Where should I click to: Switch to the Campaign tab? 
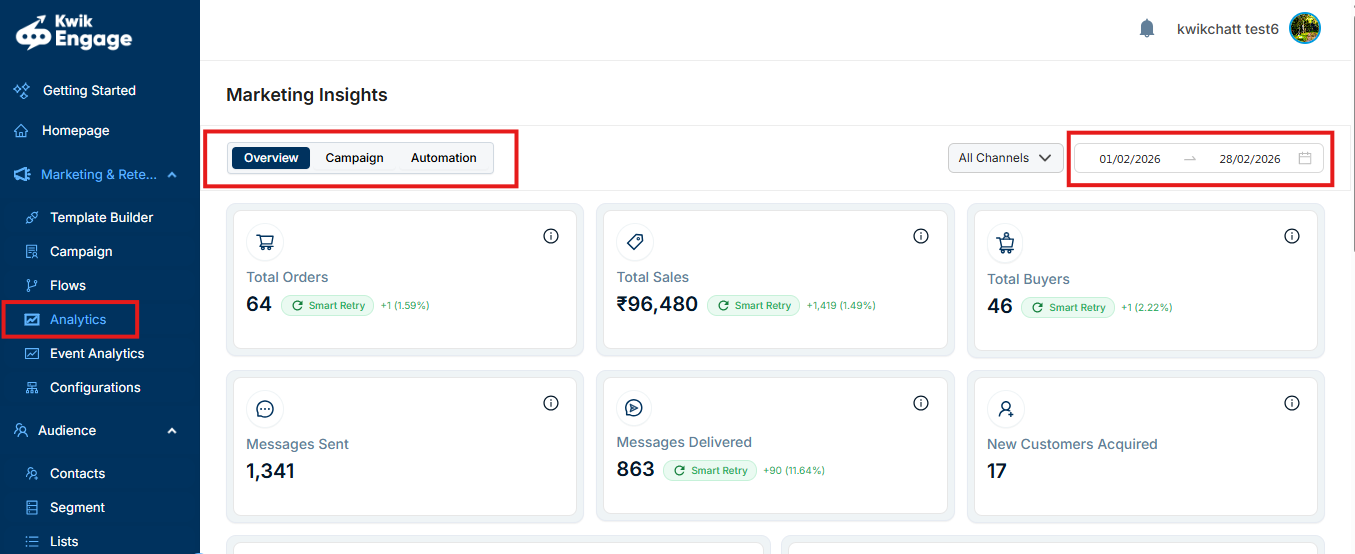[354, 158]
